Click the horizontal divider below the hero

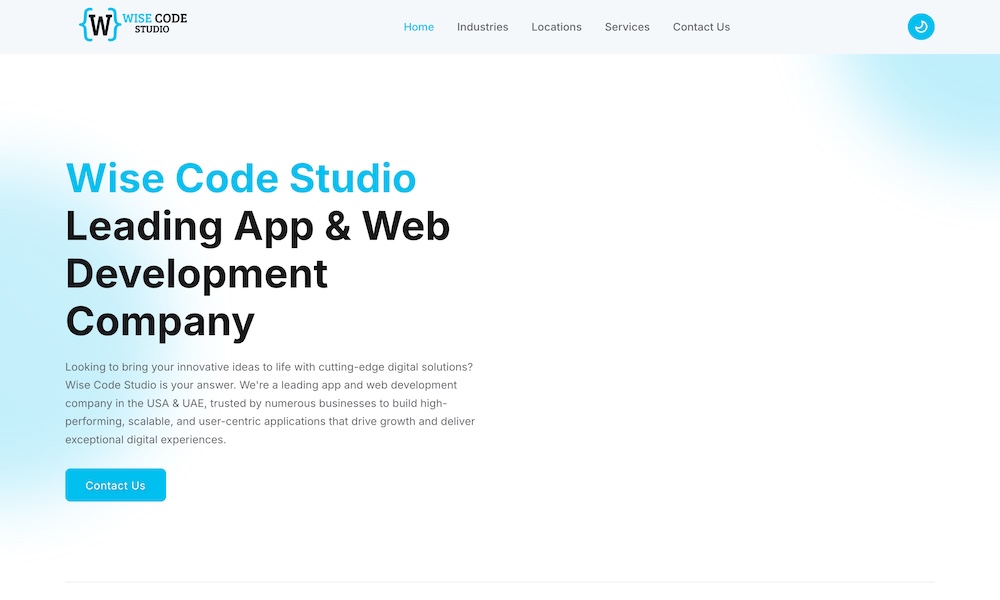coord(500,582)
